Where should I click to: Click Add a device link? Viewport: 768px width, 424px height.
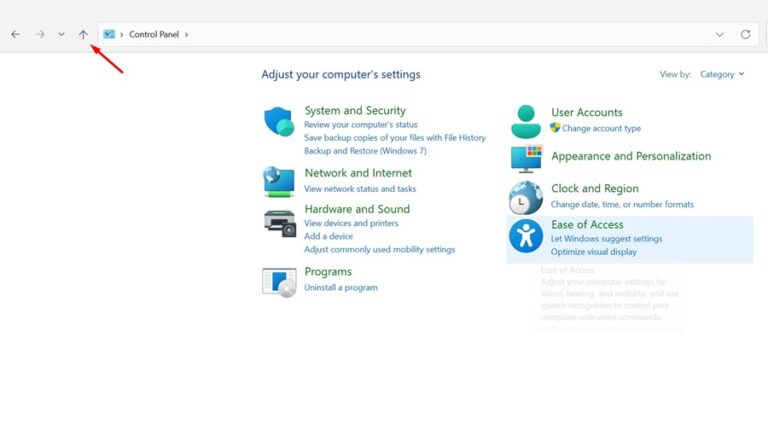point(328,236)
